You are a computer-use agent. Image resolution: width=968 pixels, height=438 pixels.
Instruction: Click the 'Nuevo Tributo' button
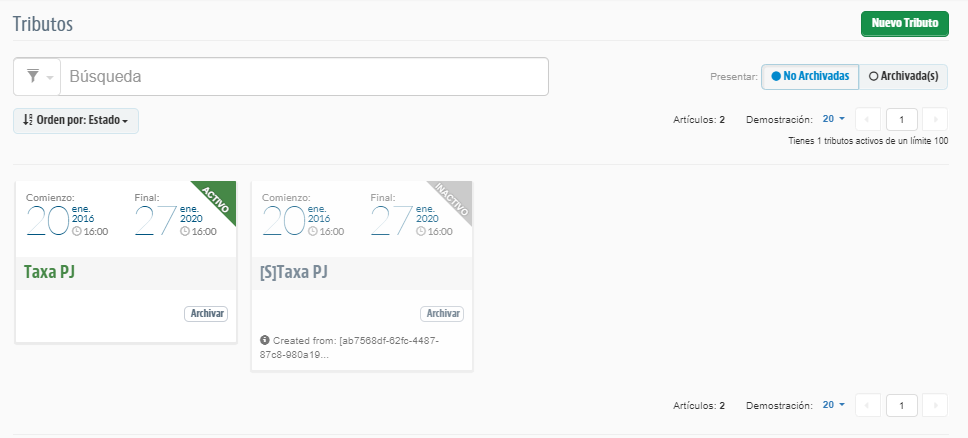coord(904,24)
